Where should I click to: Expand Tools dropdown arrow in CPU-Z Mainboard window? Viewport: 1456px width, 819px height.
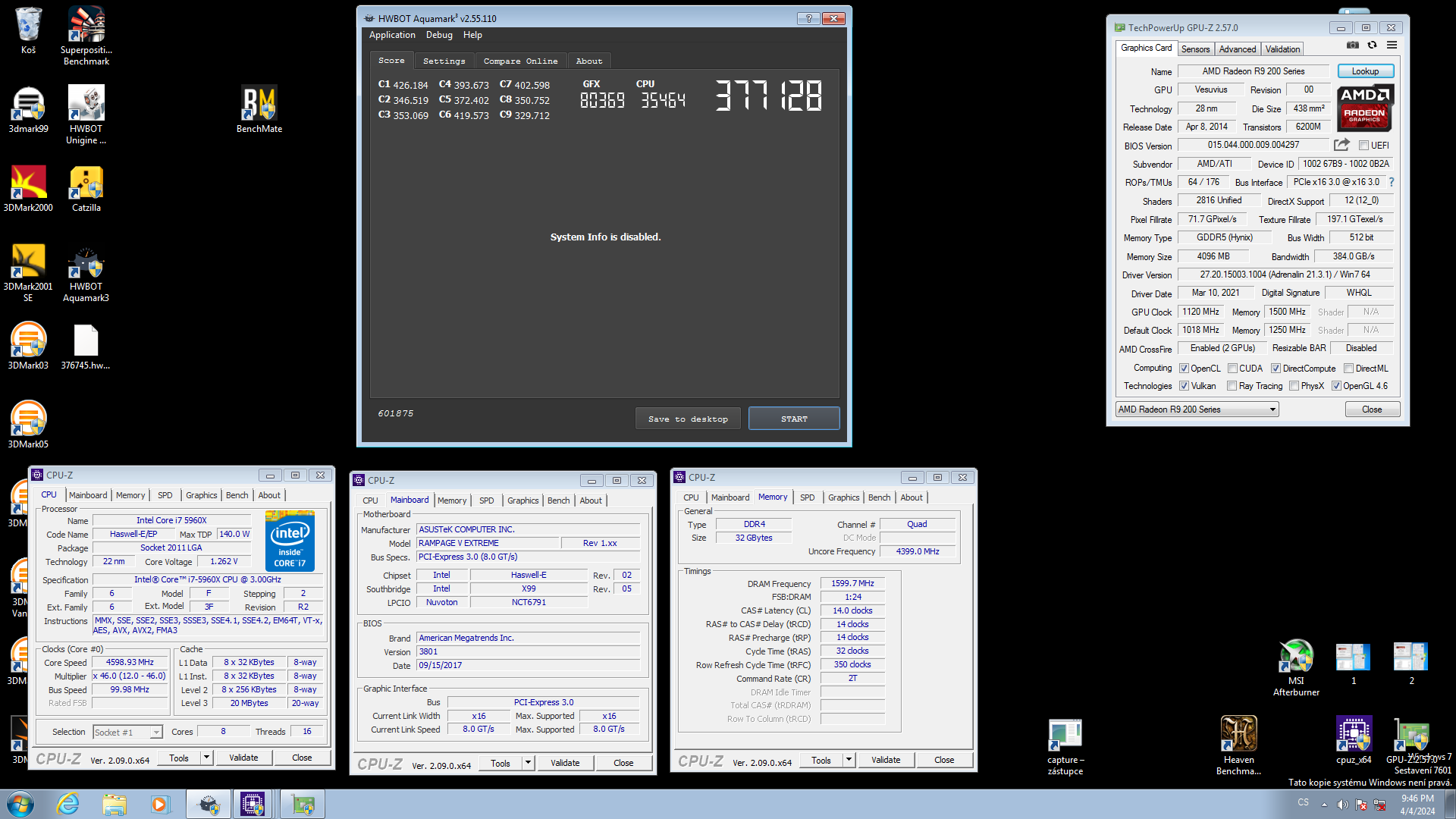pyautogui.click(x=527, y=763)
